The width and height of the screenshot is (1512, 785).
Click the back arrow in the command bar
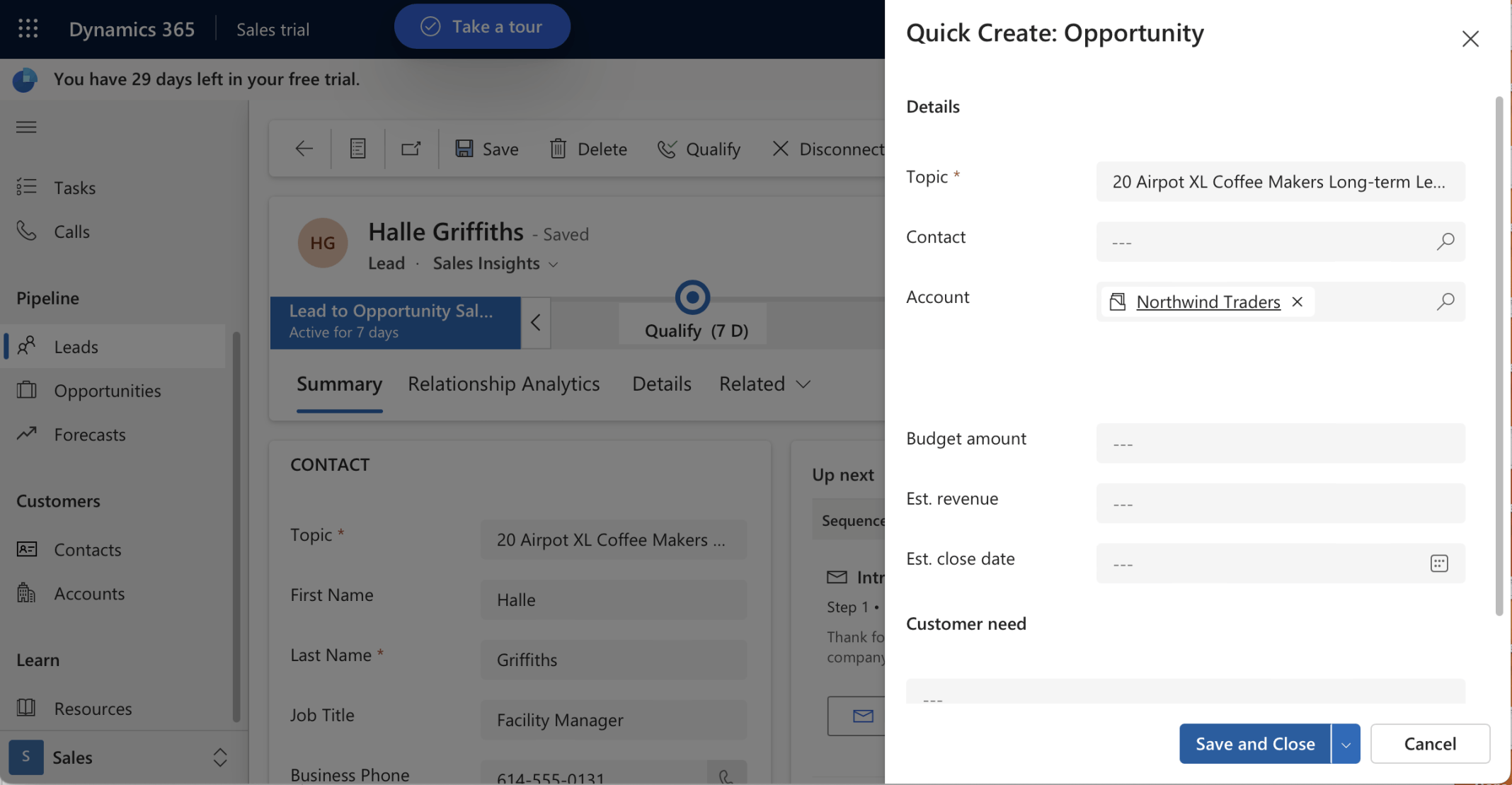(x=304, y=149)
